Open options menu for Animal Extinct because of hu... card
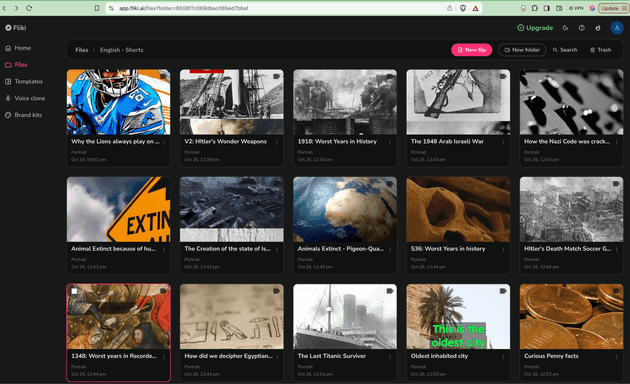This screenshot has height=384, width=630. click(164, 249)
